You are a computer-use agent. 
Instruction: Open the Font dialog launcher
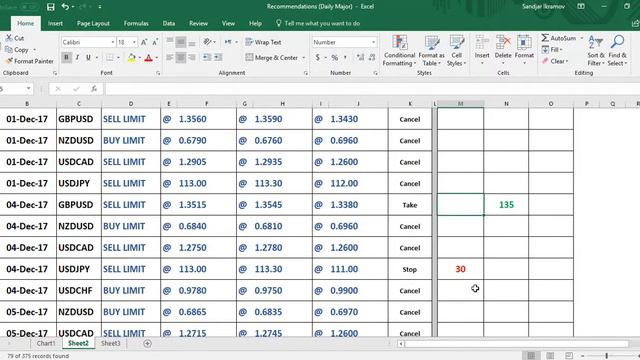pyautogui.click(x=158, y=73)
